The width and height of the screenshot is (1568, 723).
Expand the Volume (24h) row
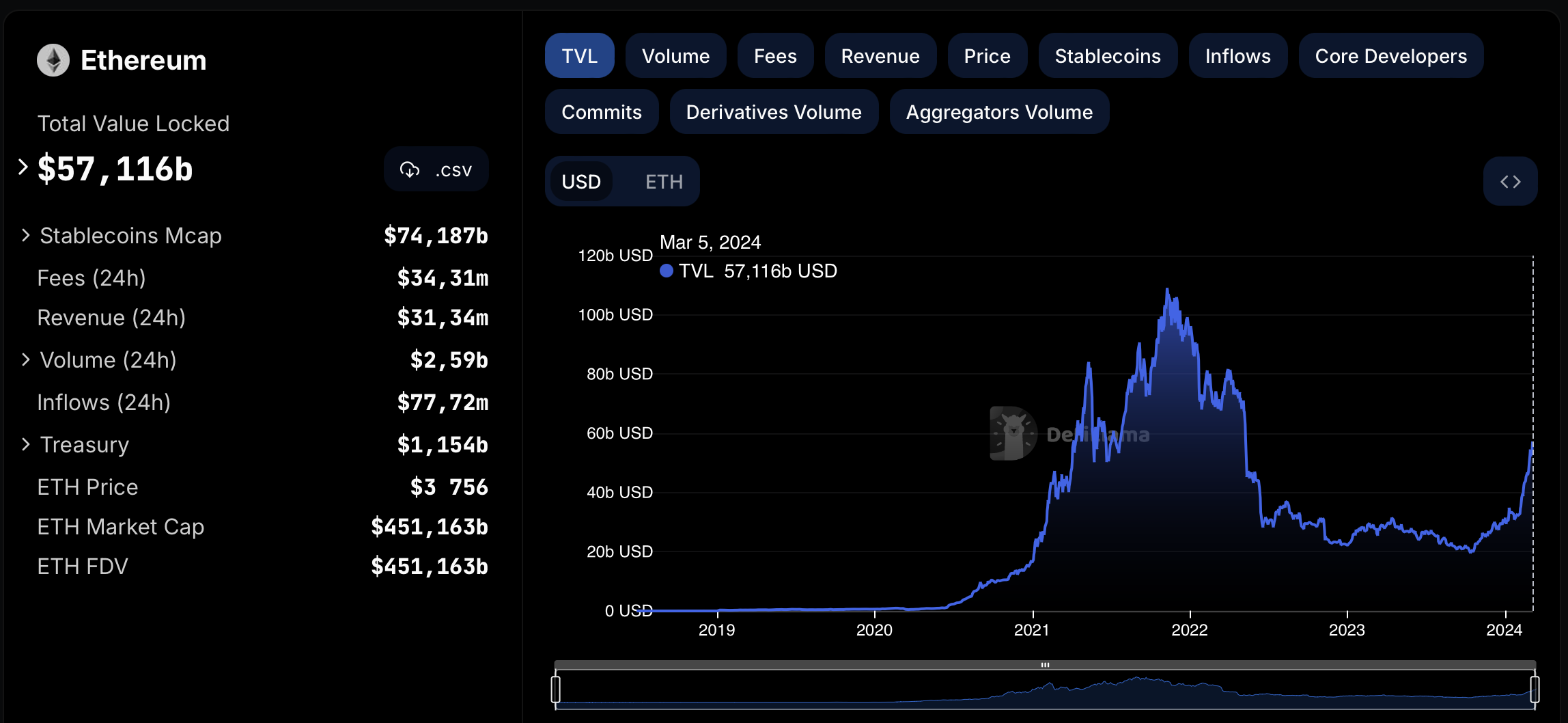[x=26, y=360]
